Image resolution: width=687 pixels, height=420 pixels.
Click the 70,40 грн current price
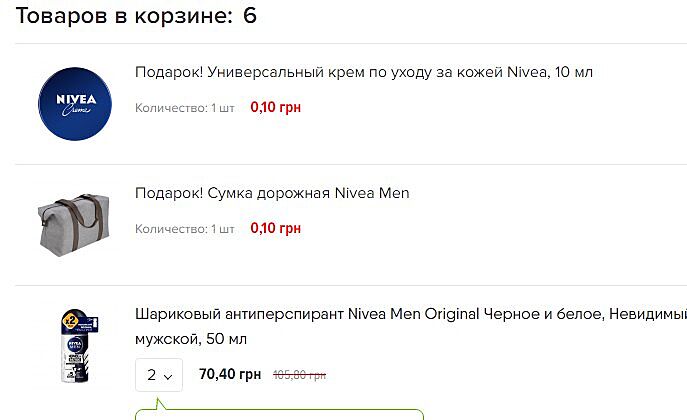point(230,375)
